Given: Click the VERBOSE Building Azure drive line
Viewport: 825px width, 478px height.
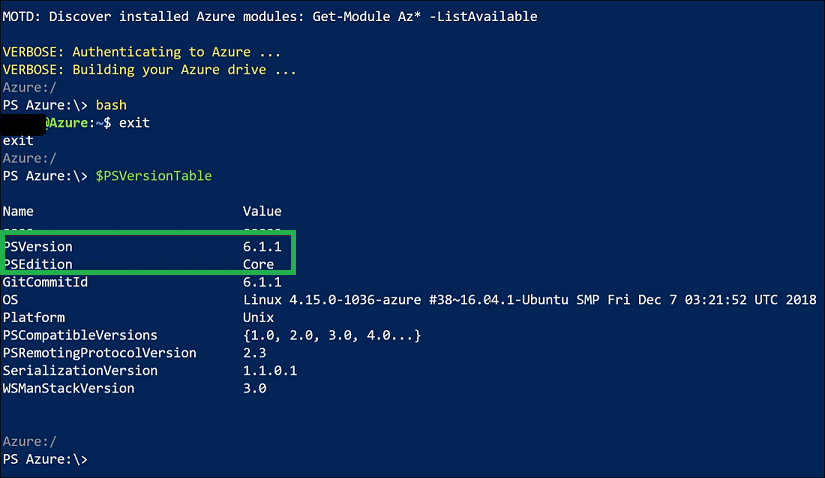Looking at the screenshot, I should [149, 70].
